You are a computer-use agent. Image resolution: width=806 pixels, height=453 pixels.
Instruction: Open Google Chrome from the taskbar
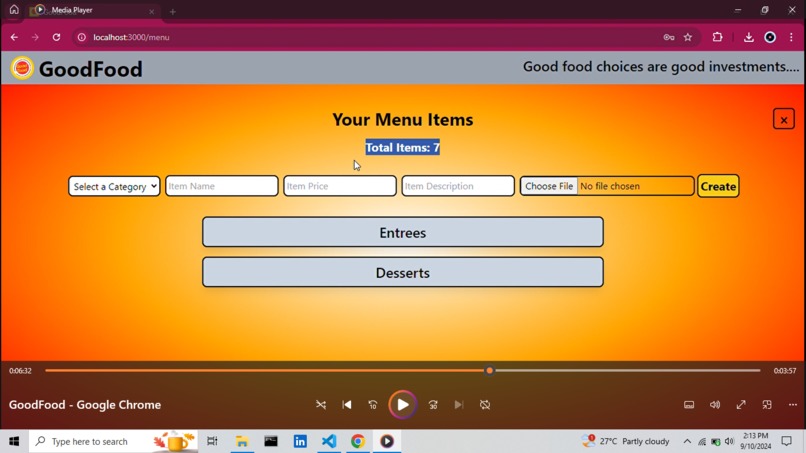358,441
